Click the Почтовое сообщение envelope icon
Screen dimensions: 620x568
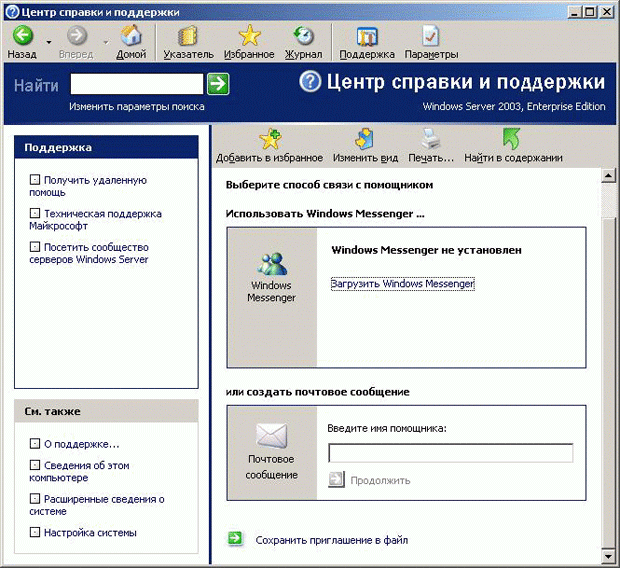272,435
